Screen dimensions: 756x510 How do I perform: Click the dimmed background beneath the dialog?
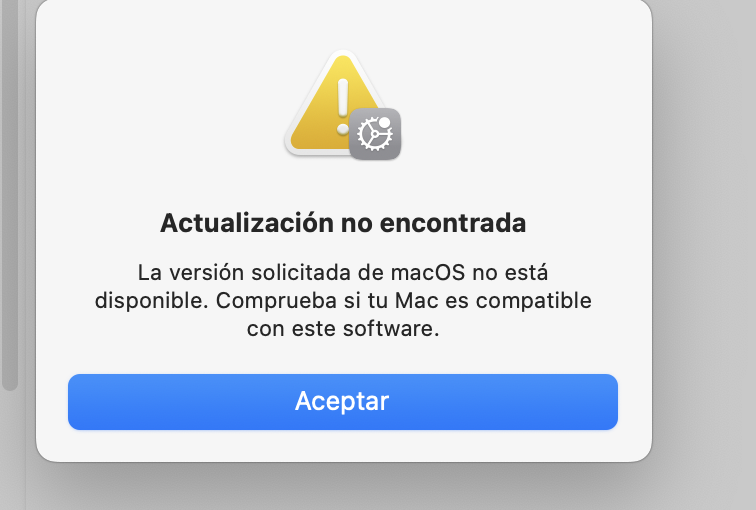pyautogui.click(x=343, y=487)
